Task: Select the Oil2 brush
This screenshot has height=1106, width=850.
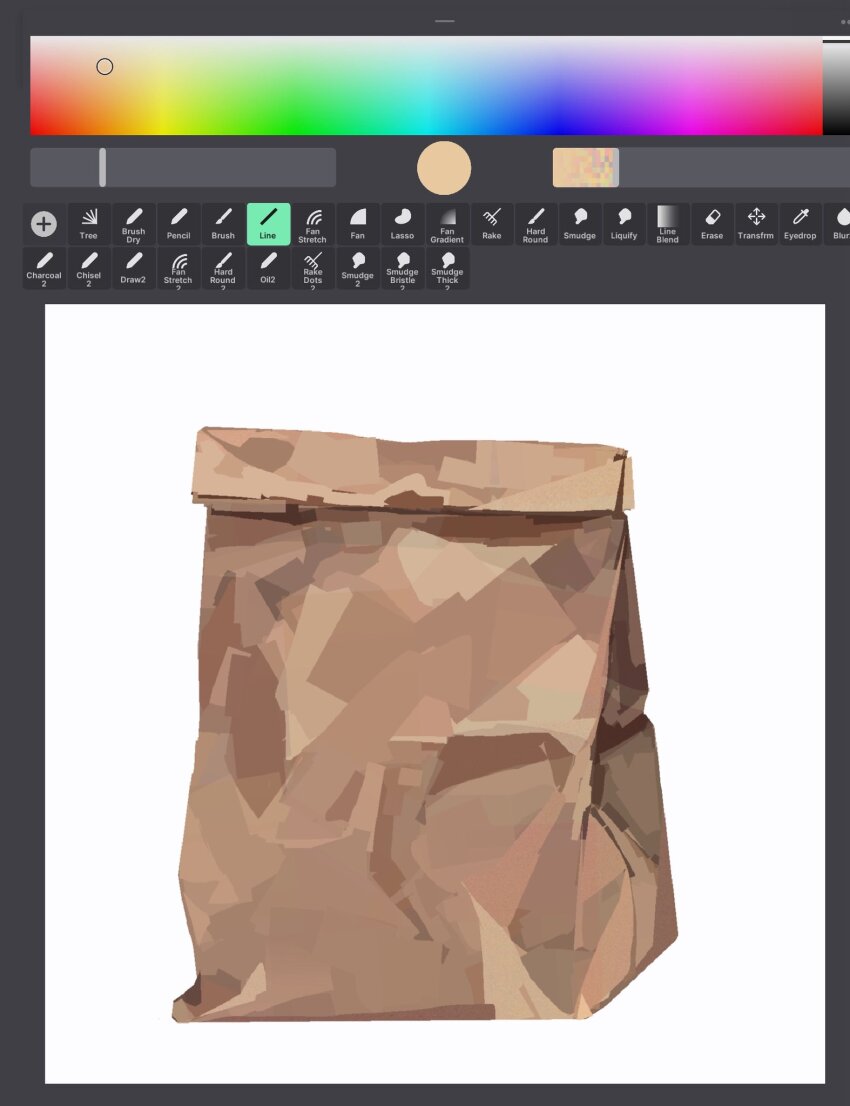Action: point(267,268)
